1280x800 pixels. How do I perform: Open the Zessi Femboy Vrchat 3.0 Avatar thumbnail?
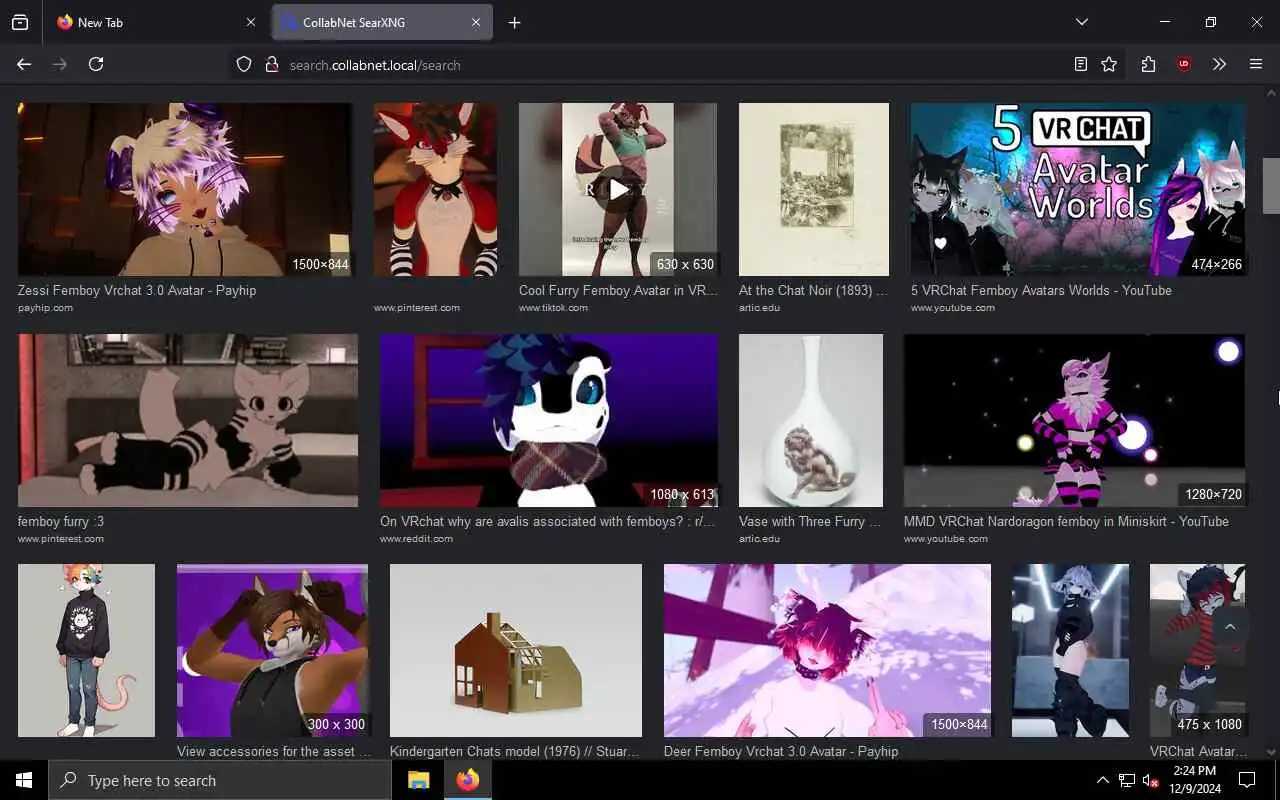point(185,189)
